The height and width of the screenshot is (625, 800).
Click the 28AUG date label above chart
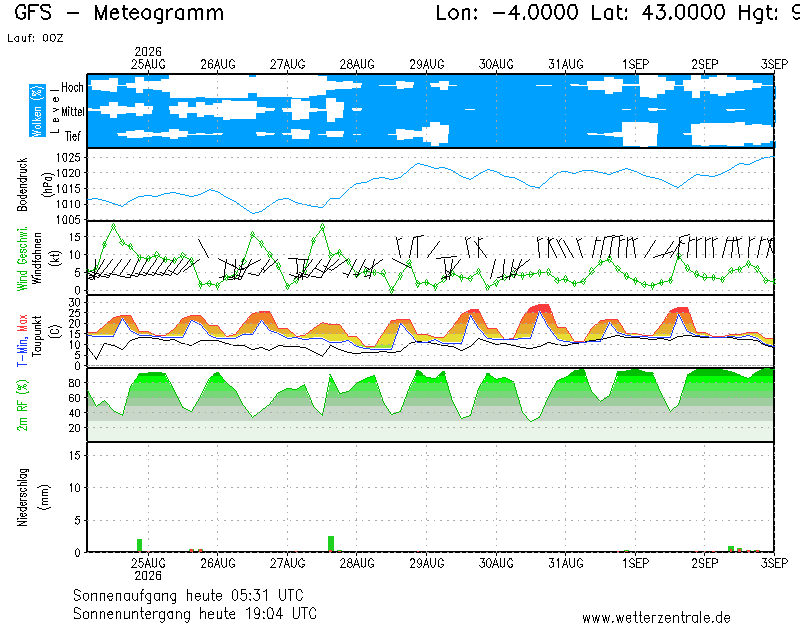point(357,64)
